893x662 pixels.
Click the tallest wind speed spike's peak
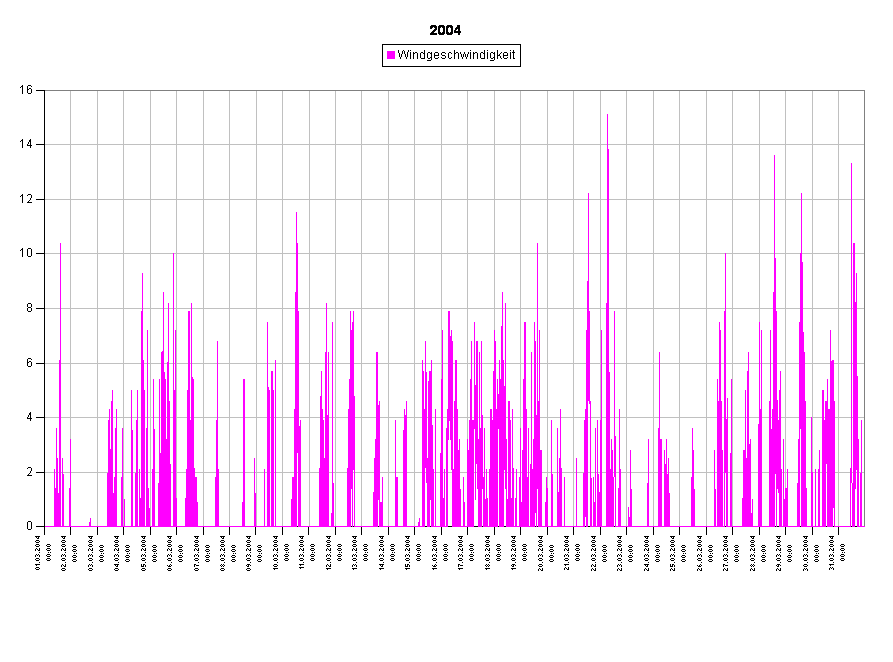coord(607,117)
